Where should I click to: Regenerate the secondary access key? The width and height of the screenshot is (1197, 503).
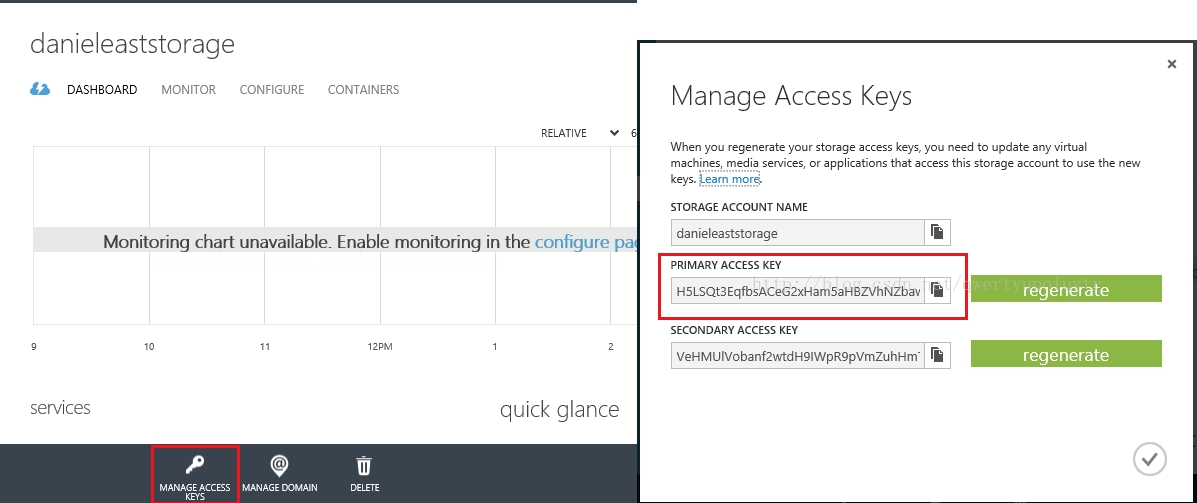pyautogui.click(x=1066, y=355)
